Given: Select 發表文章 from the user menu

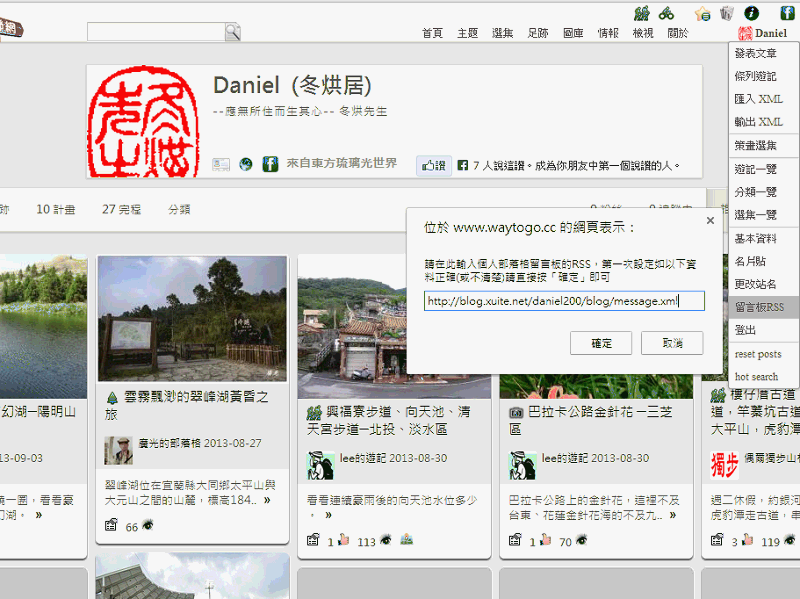Looking at the screenshot, I should click(x=755, y=53).
